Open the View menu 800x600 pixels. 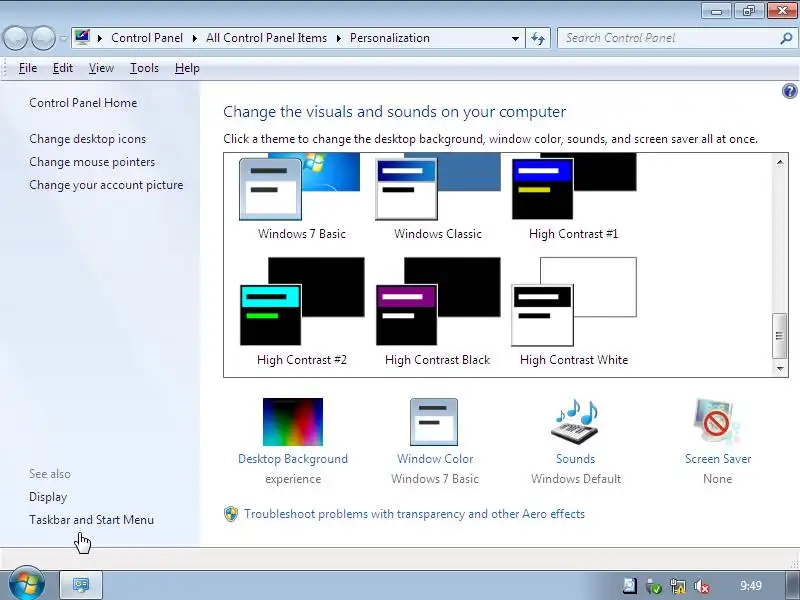click(101, 68)
